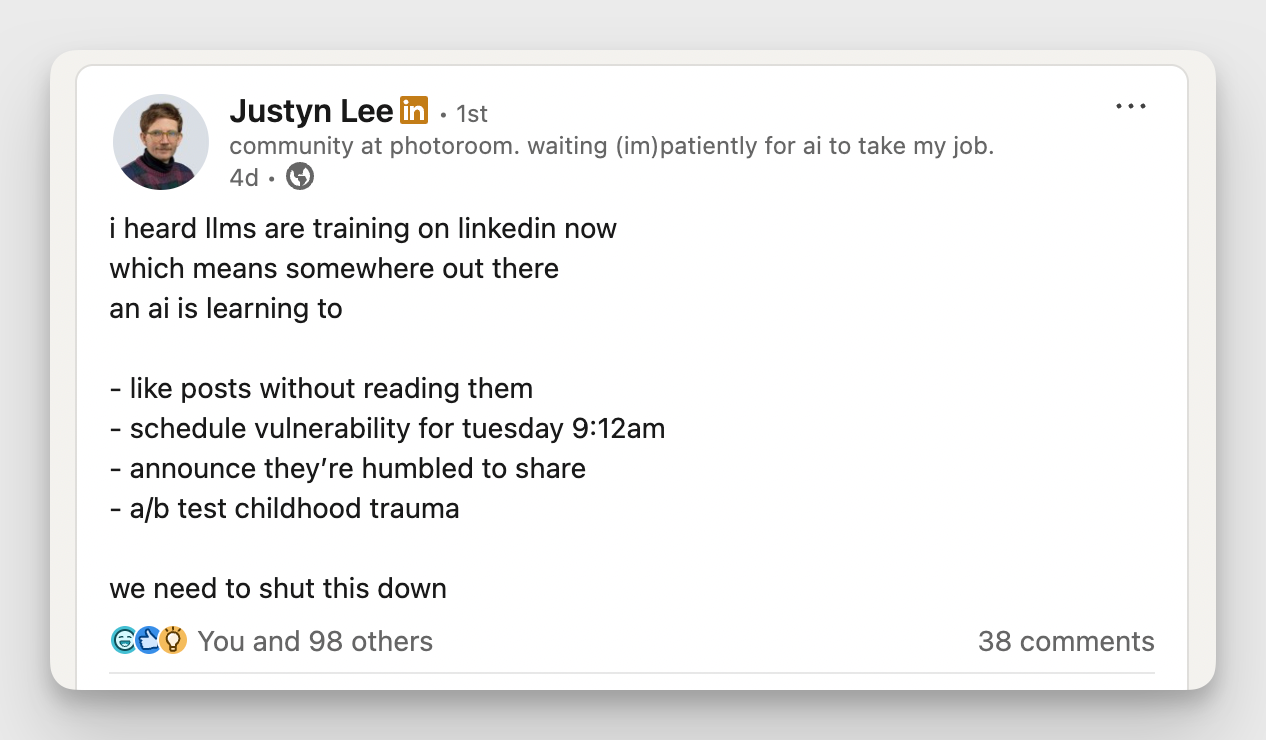Click the 'announce they're humbled to share' bullet
The image size is (1266, 740).
coord(347,468)
